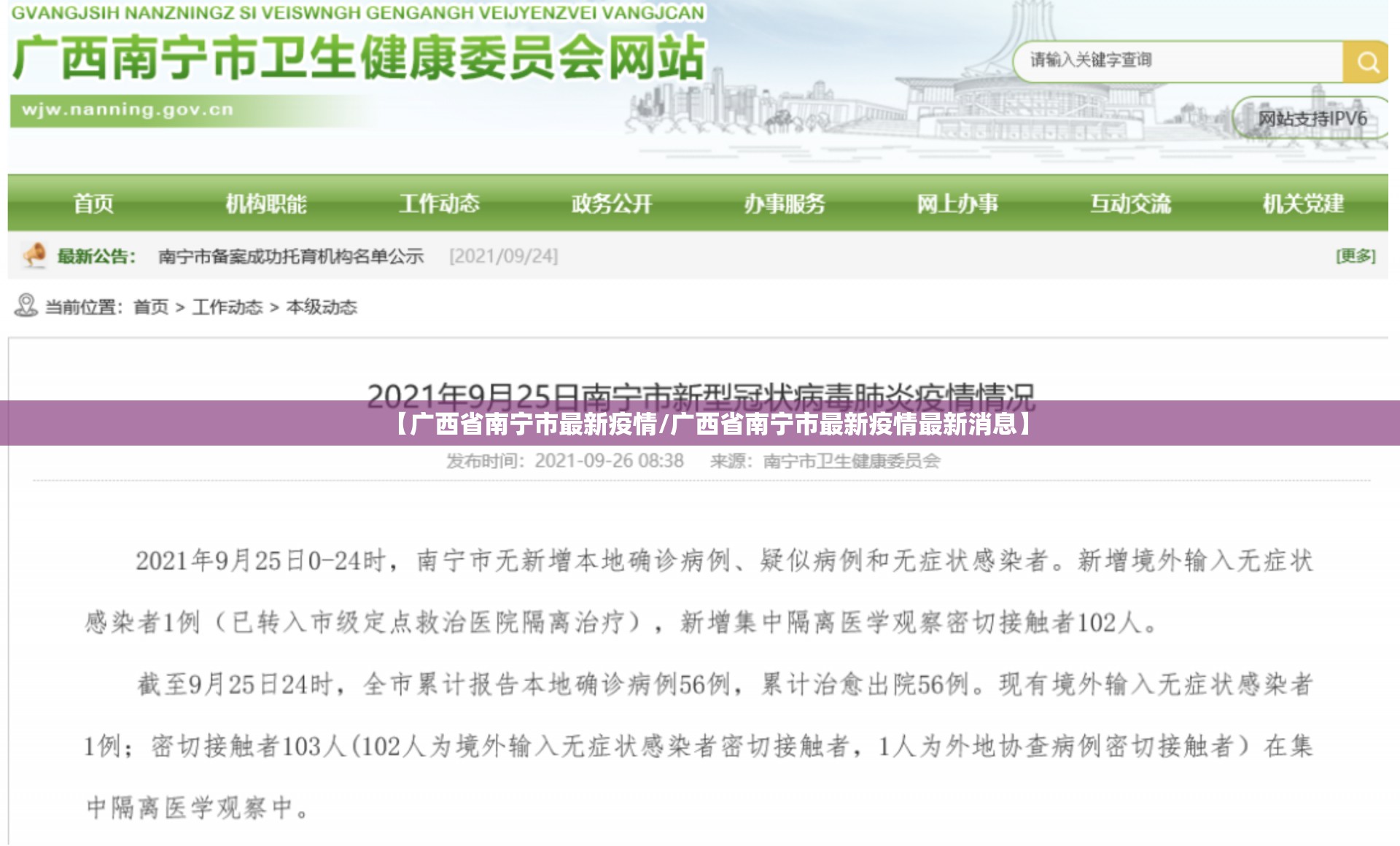Click the 工作动态 breadcrumb link
The height and width of the screenshot is (846, 1400).
click(x=227, y=307)
